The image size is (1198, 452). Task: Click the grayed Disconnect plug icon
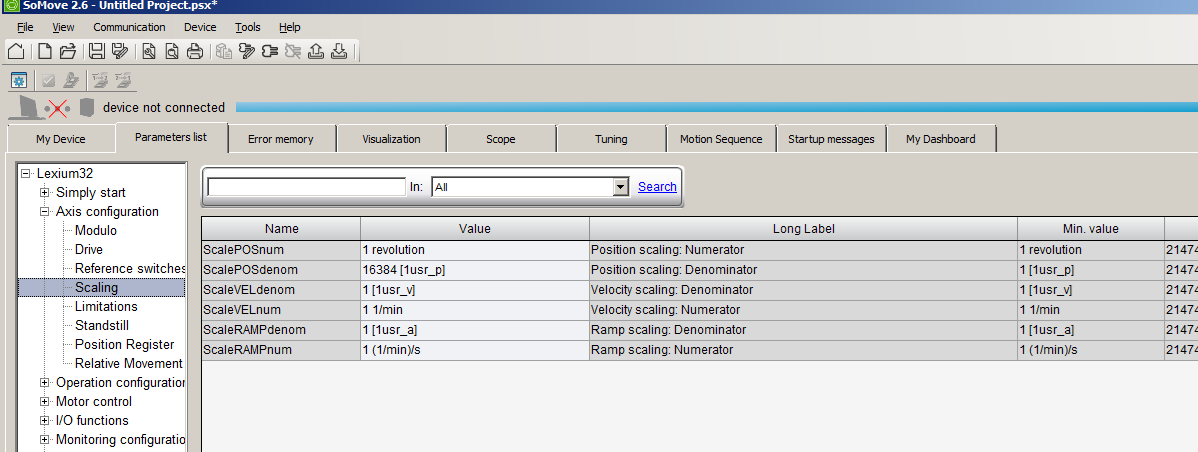click(293, 51)
